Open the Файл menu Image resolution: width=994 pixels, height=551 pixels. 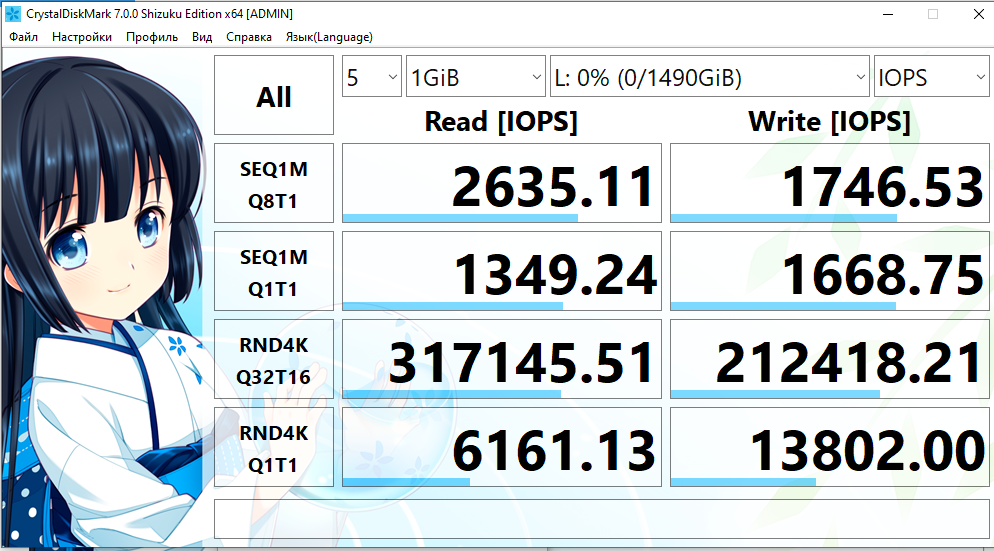point(23,37)
